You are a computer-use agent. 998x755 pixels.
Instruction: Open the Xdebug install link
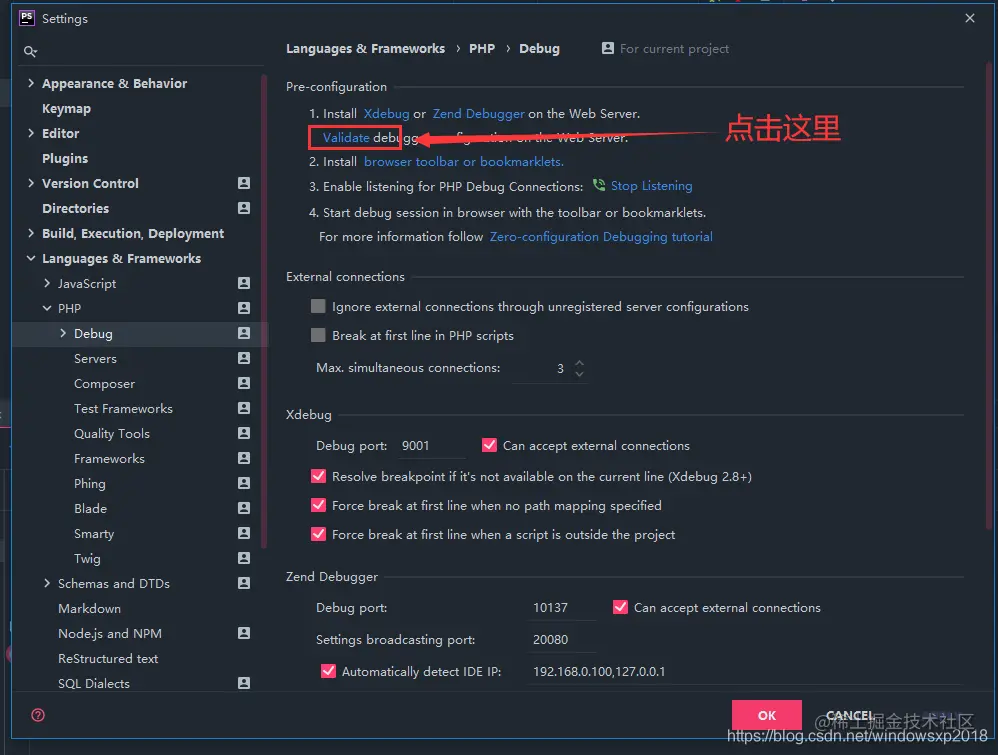(x=386, y=114)
